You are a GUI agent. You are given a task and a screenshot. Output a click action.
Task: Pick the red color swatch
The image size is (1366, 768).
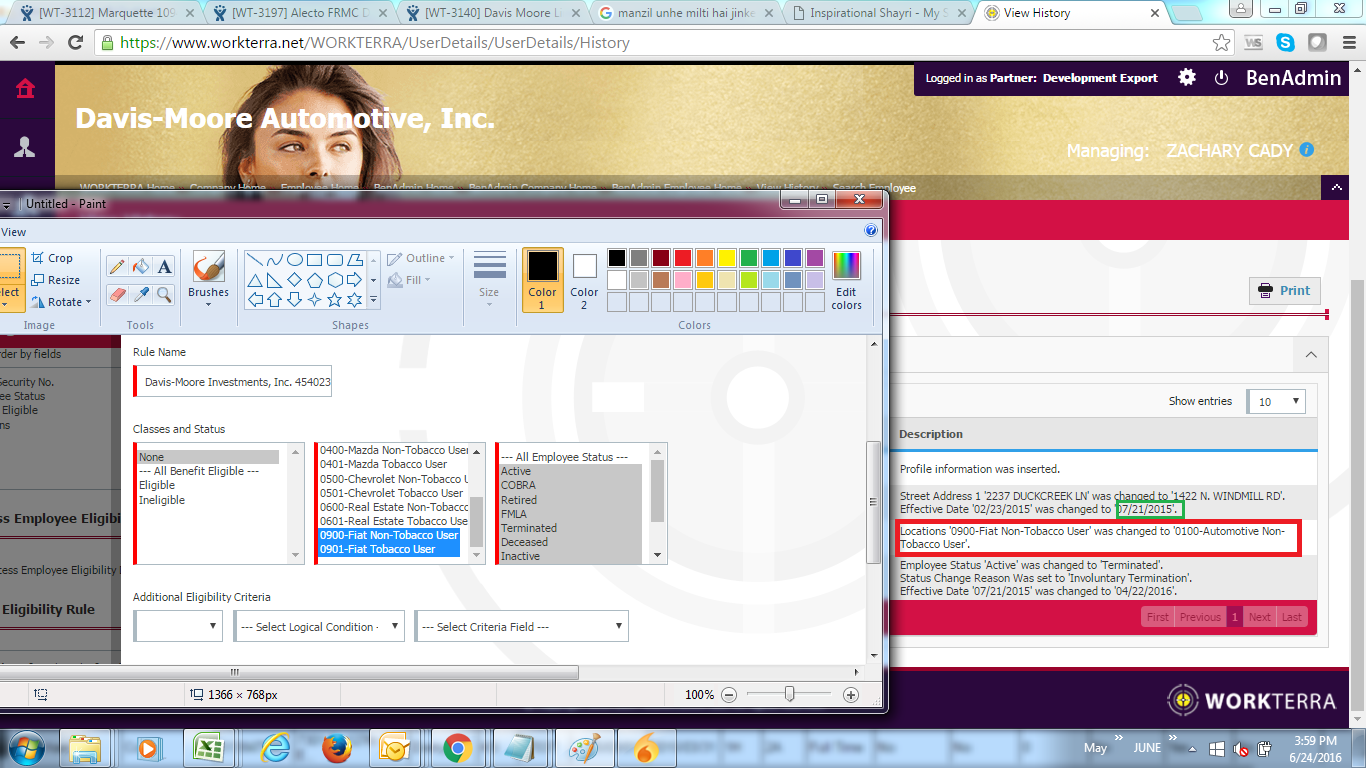(683, 258)
